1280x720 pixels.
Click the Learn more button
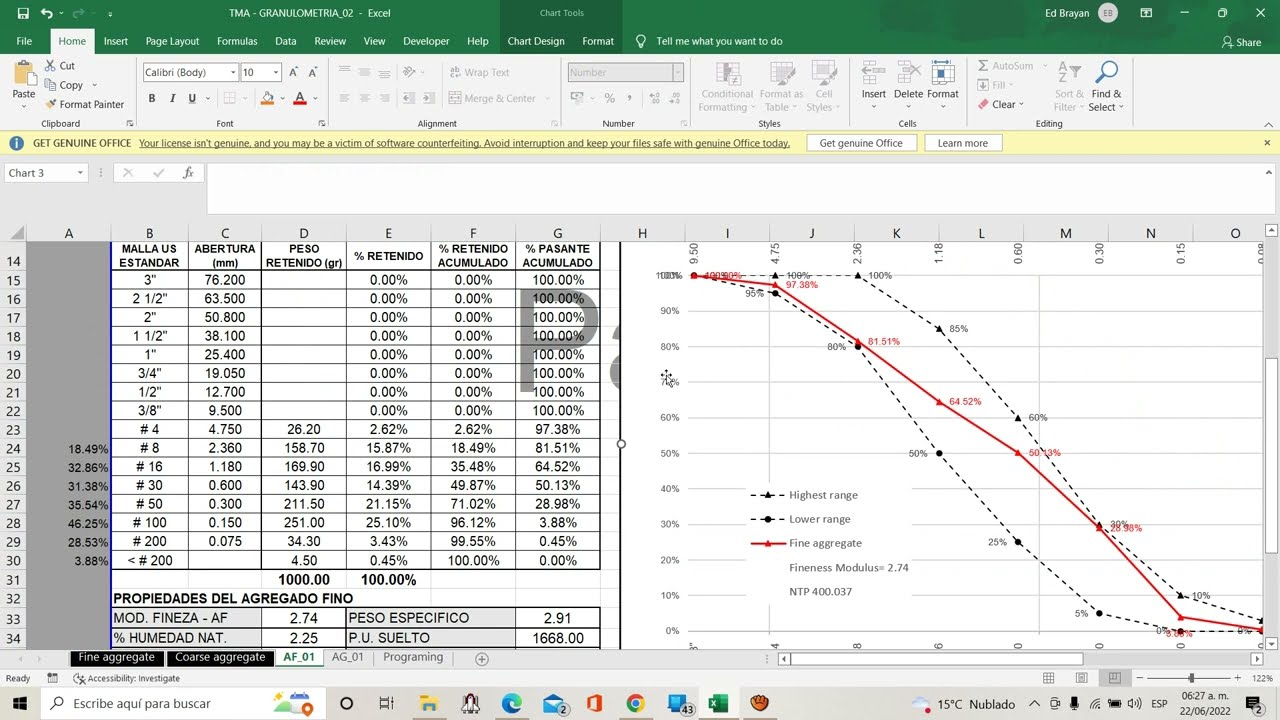tap(963, 143)
